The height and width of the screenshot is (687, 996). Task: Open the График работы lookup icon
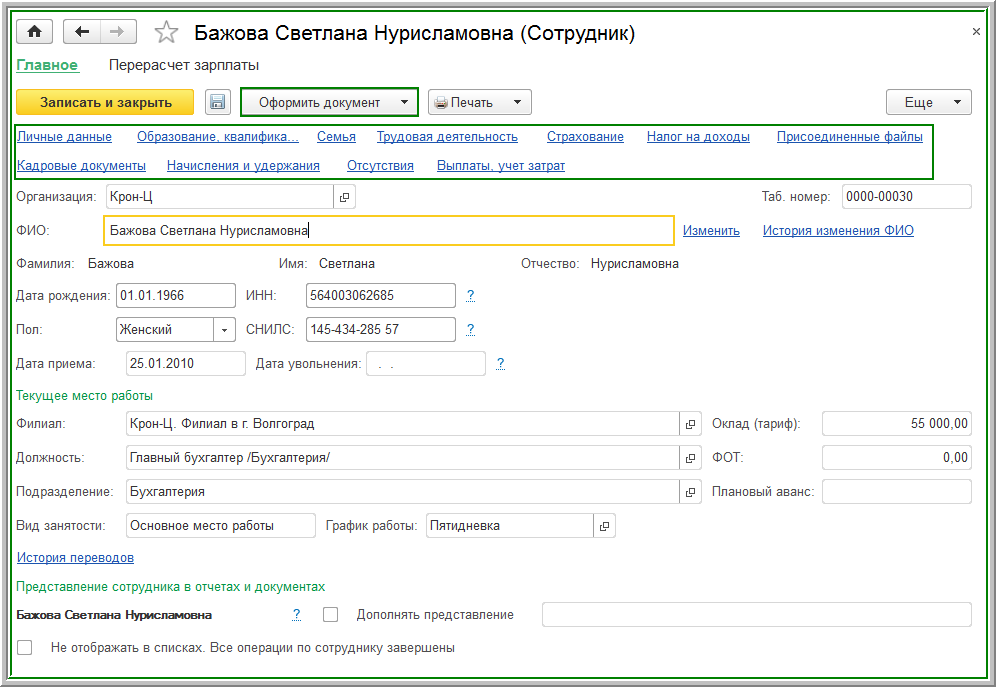point(604,525)
